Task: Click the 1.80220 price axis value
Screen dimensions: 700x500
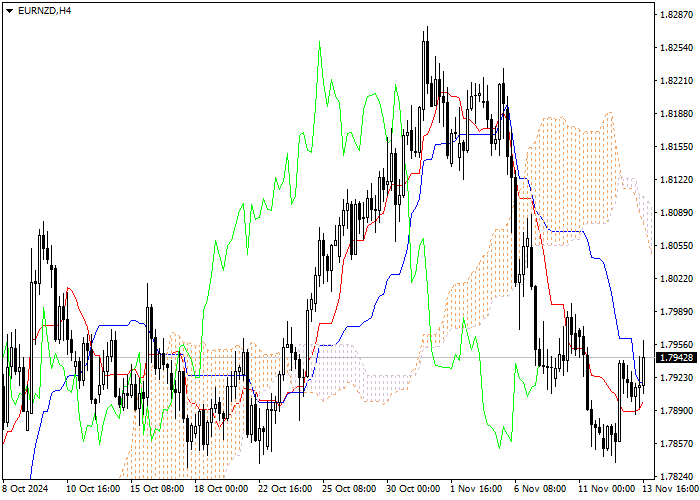Action: click(x=676, y=279)
